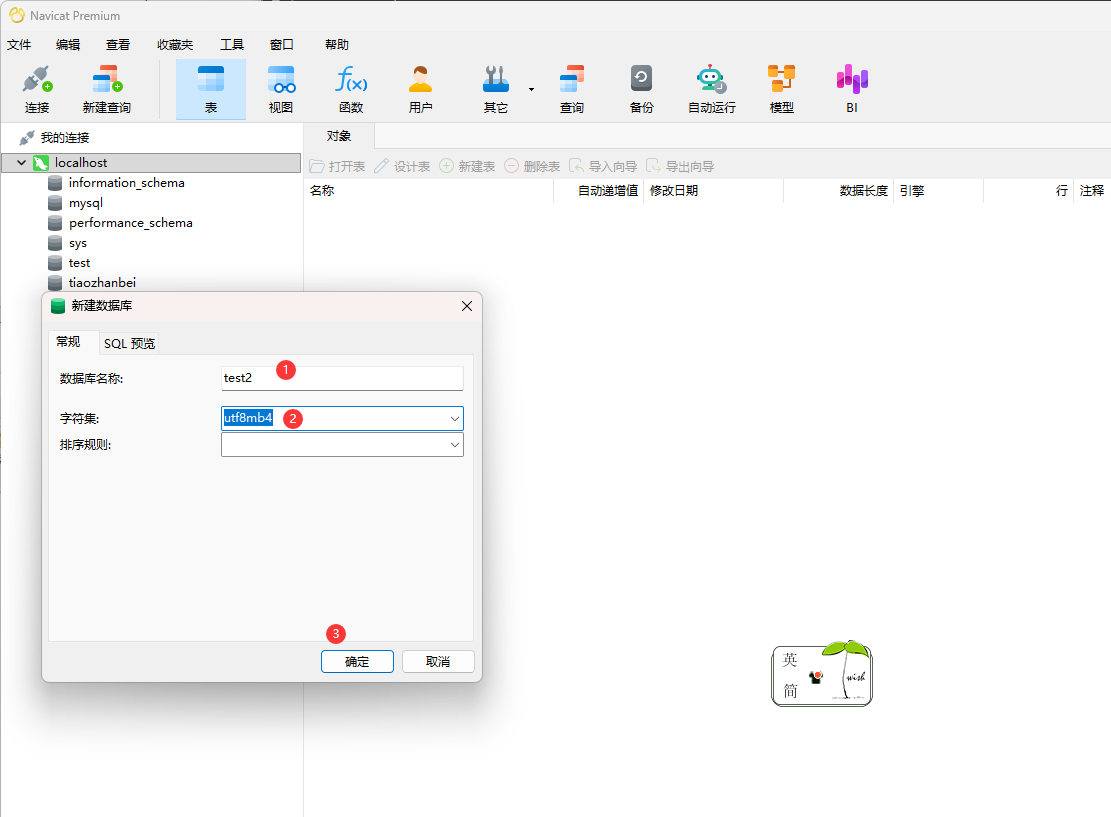1111x817 pixels.
Task: Open the 收藏夹 (Favorites) menu
Action: click(175, 45)
